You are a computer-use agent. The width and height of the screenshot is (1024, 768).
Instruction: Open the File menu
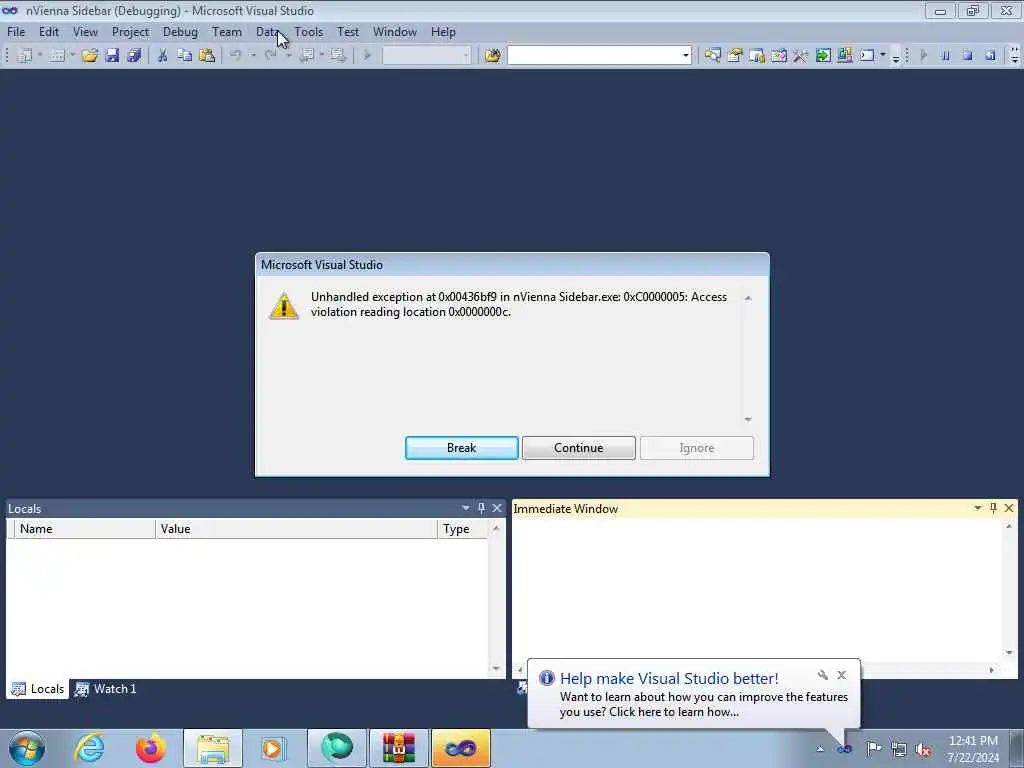(16, 31)
